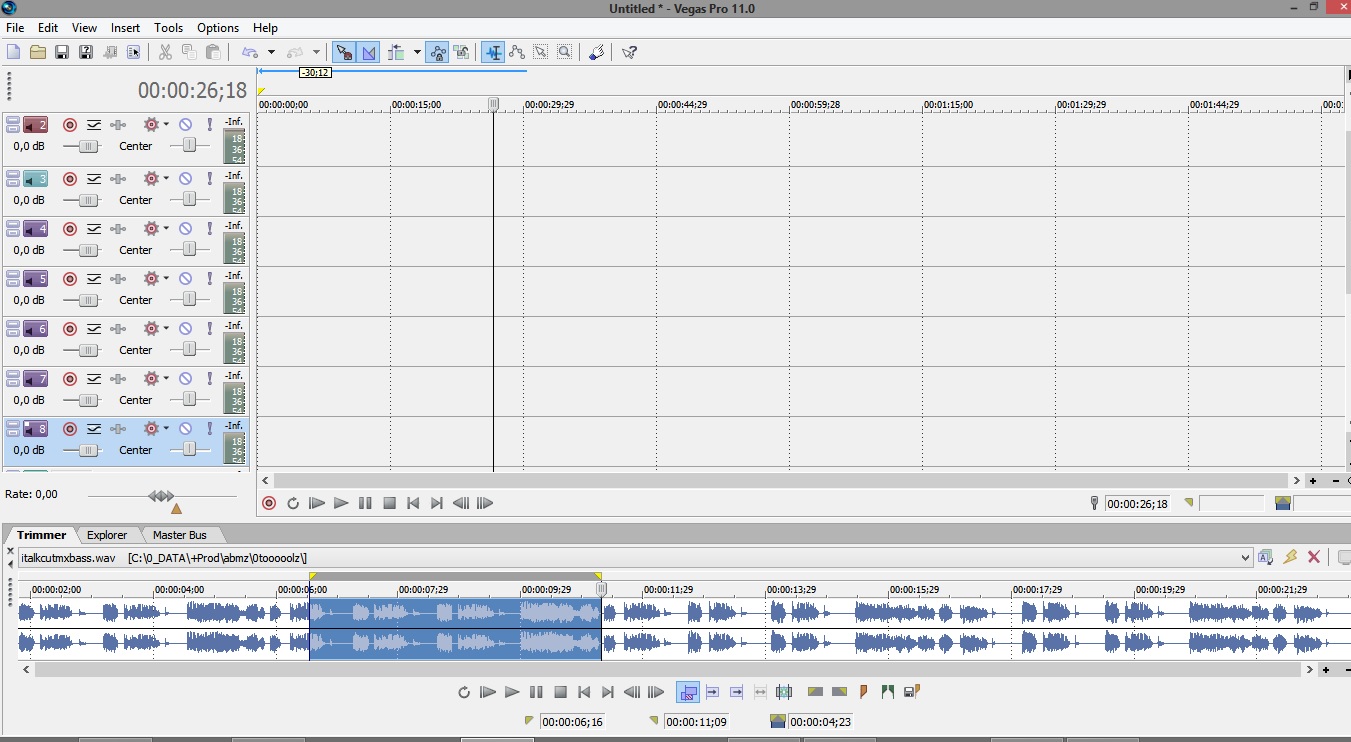The width and height of the screenshot is (1351, 742).
Task: Click the playback Rate slider
Action: 162,496
